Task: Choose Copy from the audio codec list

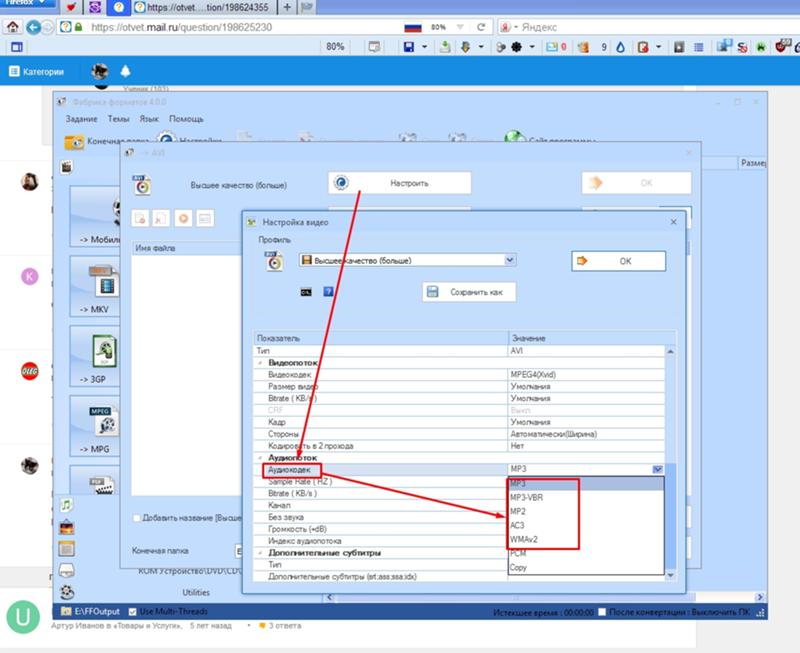Action: [x=586, y=567]
